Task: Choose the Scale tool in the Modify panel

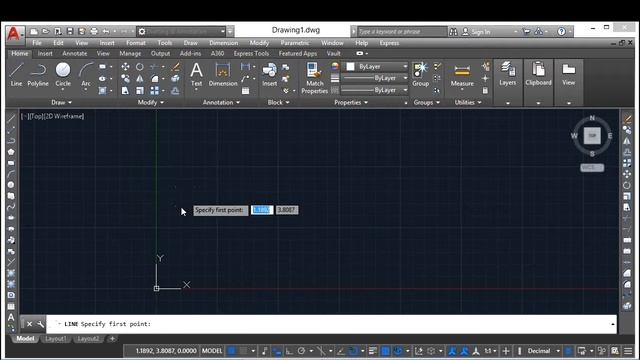Action: pos(140,90)
